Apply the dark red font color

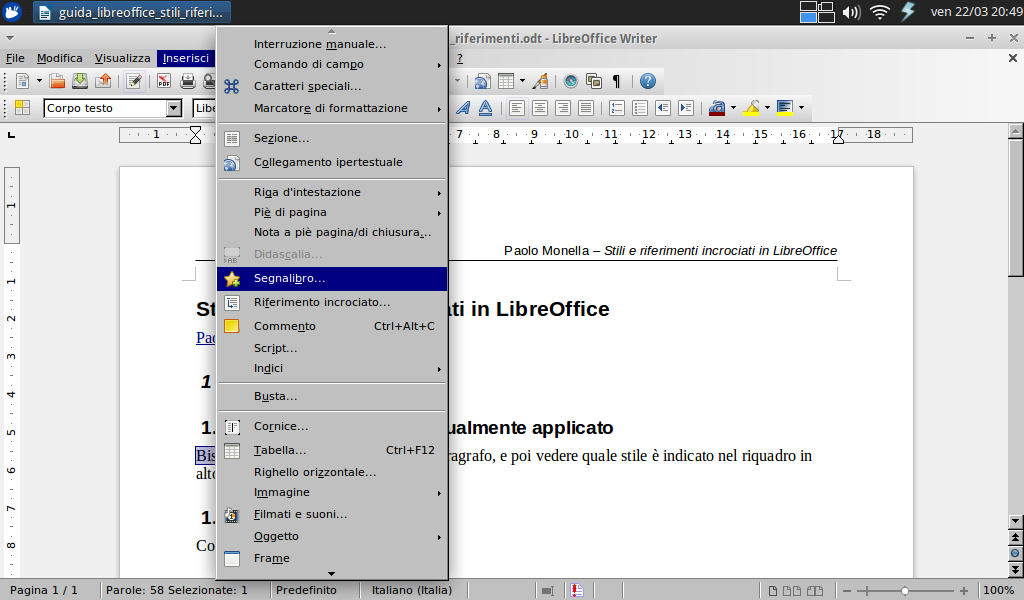tap(717, 108)
